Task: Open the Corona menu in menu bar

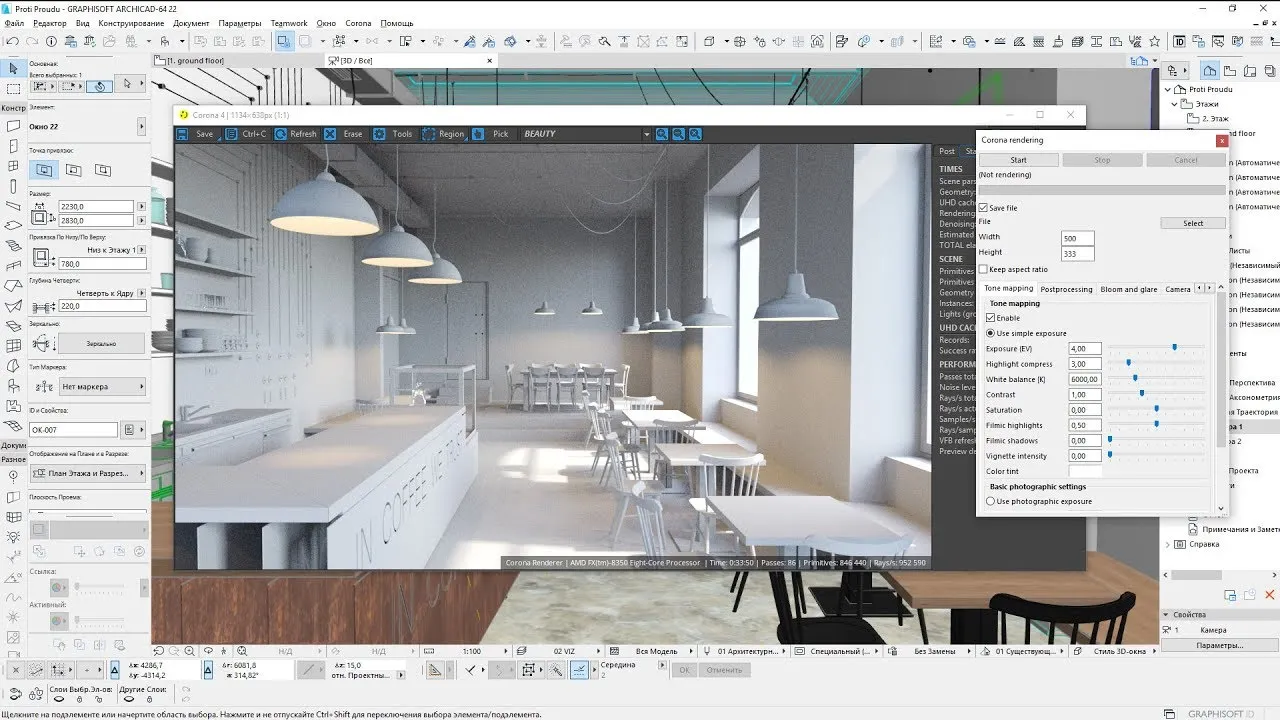Action: [x=357, y=23]
